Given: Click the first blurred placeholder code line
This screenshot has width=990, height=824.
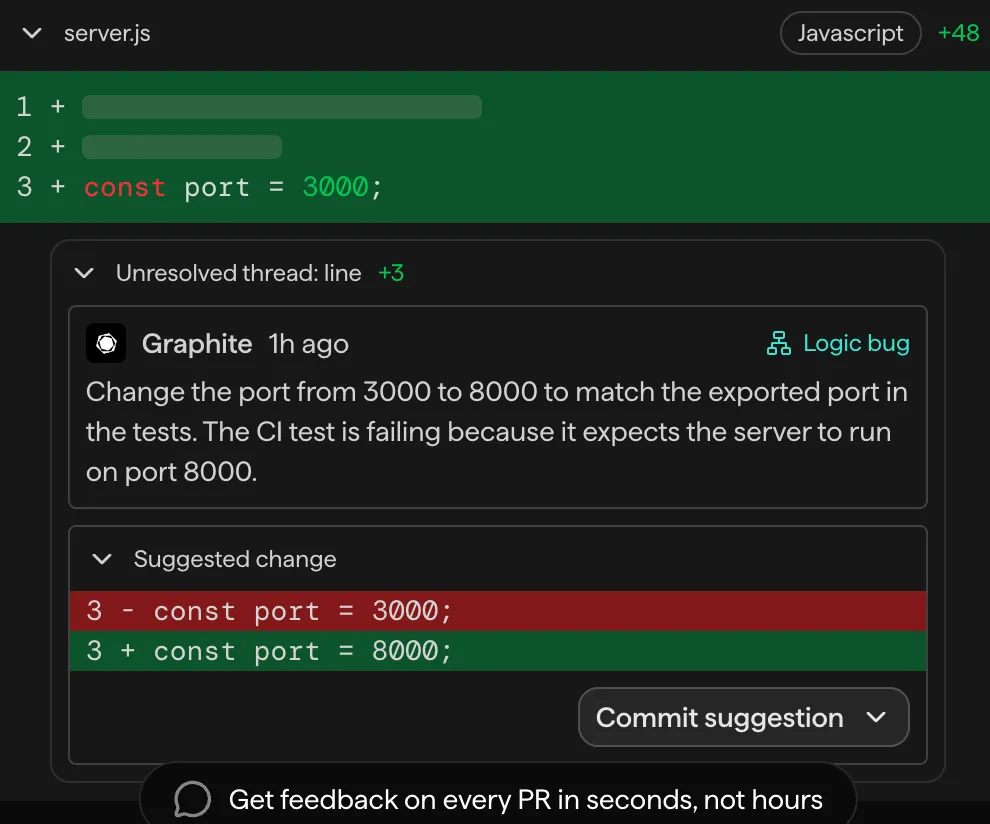Looking at the screenshot, I should [x=281, y=107].
